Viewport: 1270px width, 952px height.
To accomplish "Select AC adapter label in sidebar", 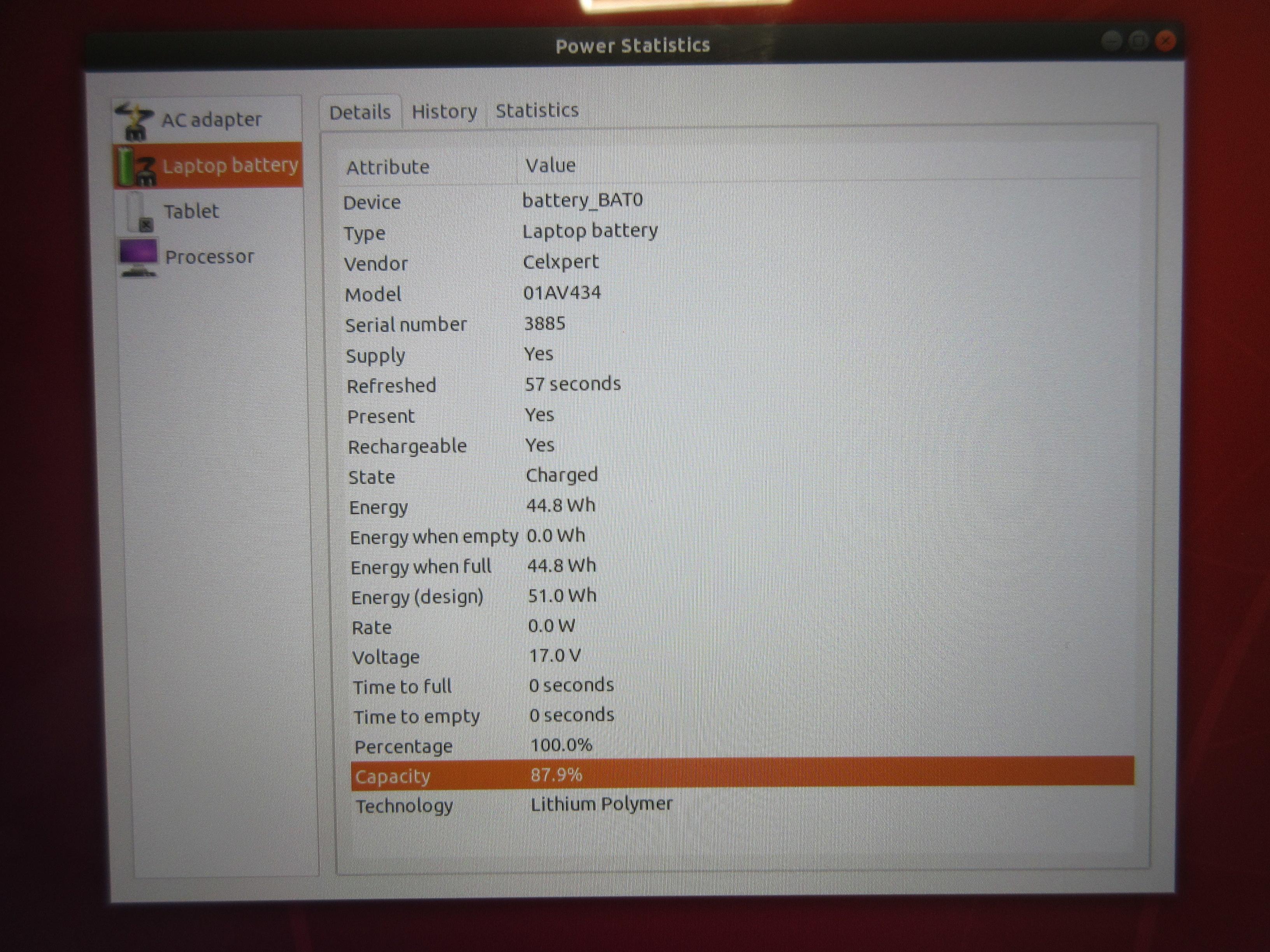I will point(211,119).
